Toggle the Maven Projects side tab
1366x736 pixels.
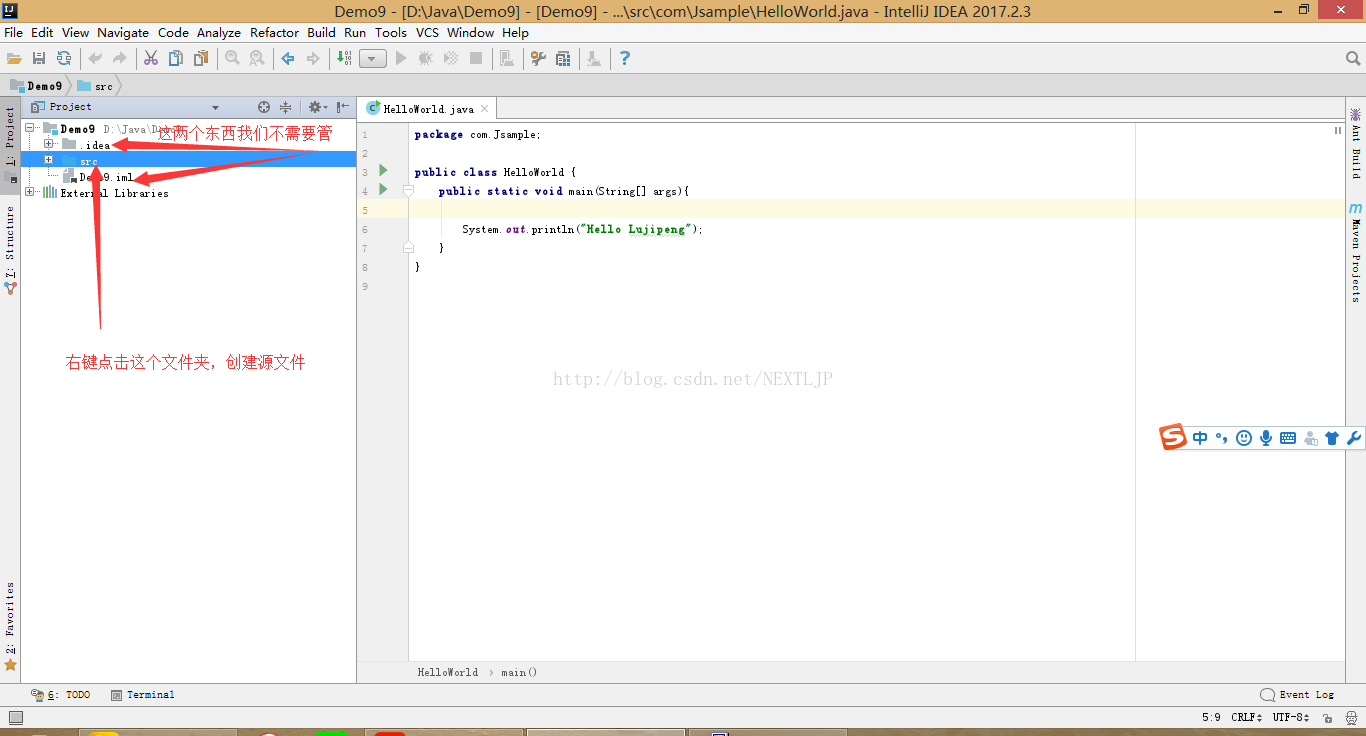point(1356,252)
